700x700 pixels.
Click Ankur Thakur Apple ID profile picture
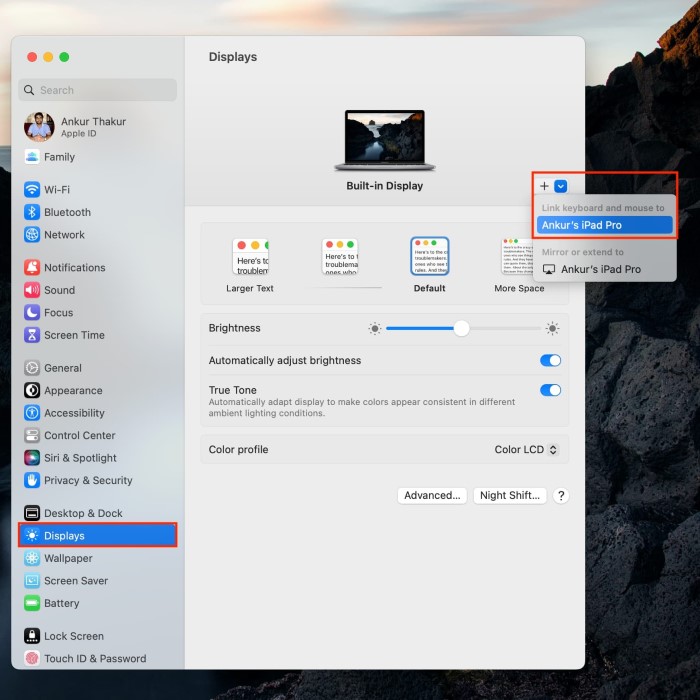click(x=39, y=127)
